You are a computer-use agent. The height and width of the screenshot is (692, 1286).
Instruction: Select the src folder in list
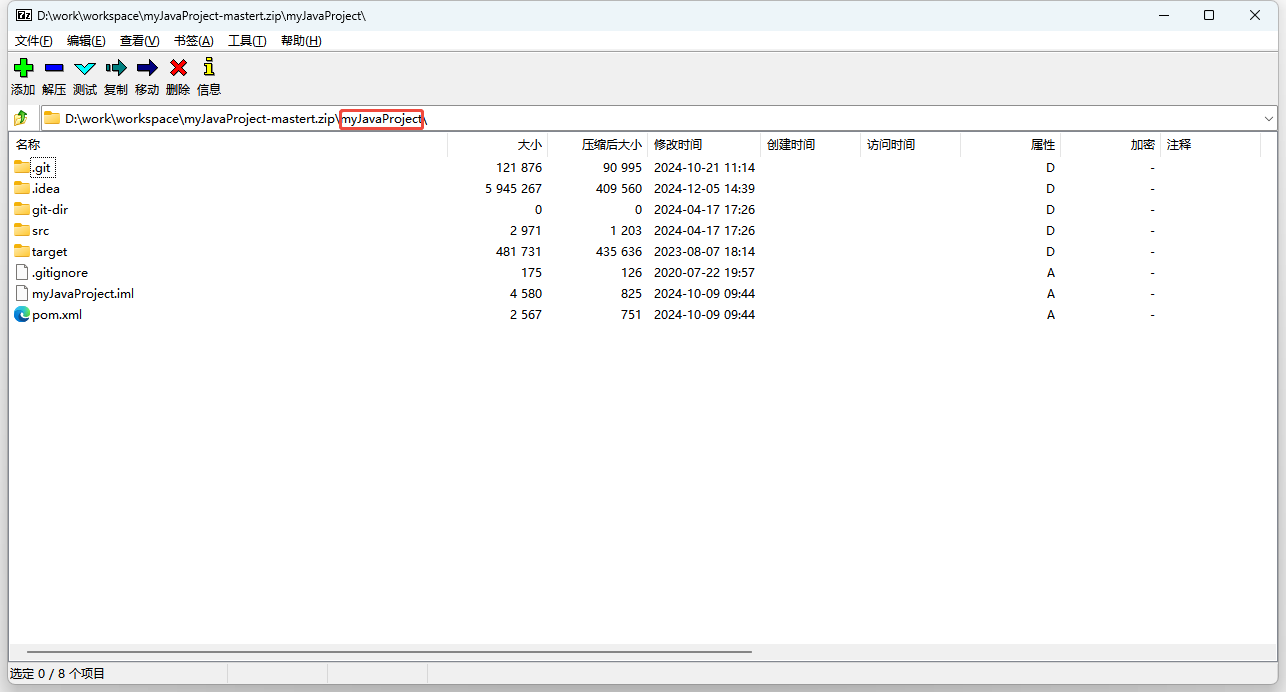click(x=40, y=231)
